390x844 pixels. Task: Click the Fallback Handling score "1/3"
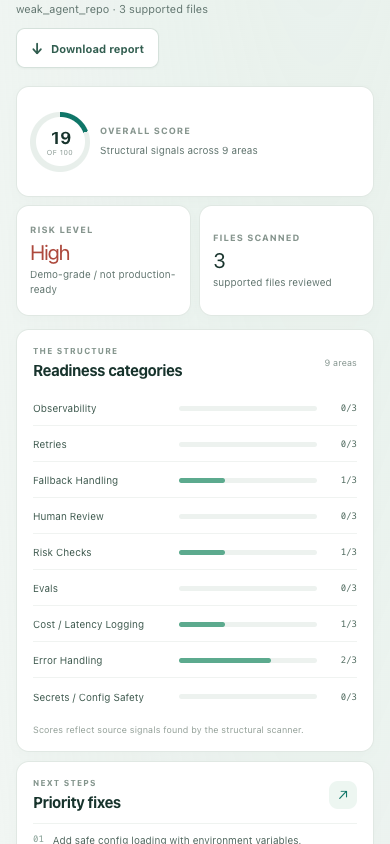[x=349, y=480]
